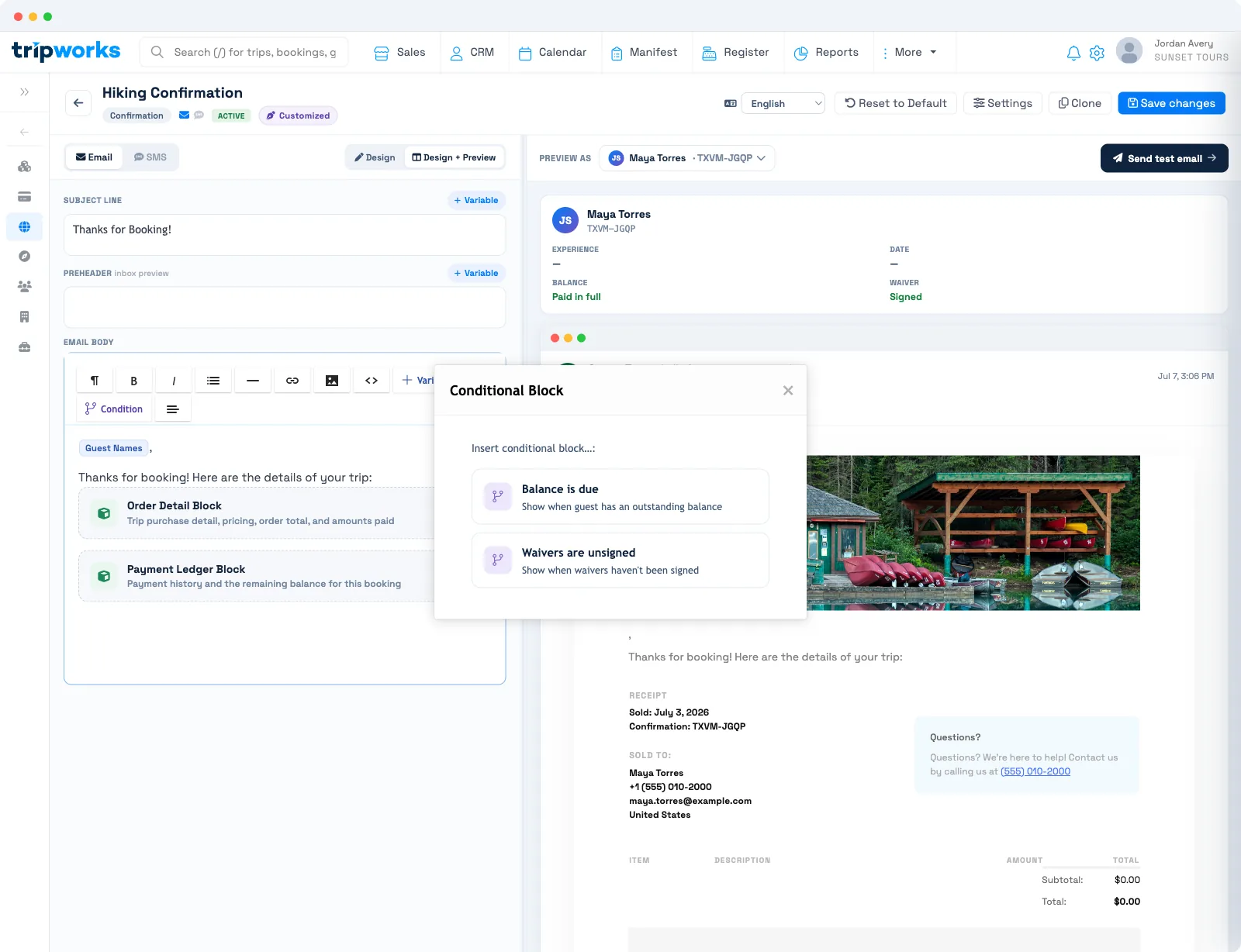This screenshot has height=952, width=1241.
Task: Insert an image using the image icon
Action: tap(332, 381)
